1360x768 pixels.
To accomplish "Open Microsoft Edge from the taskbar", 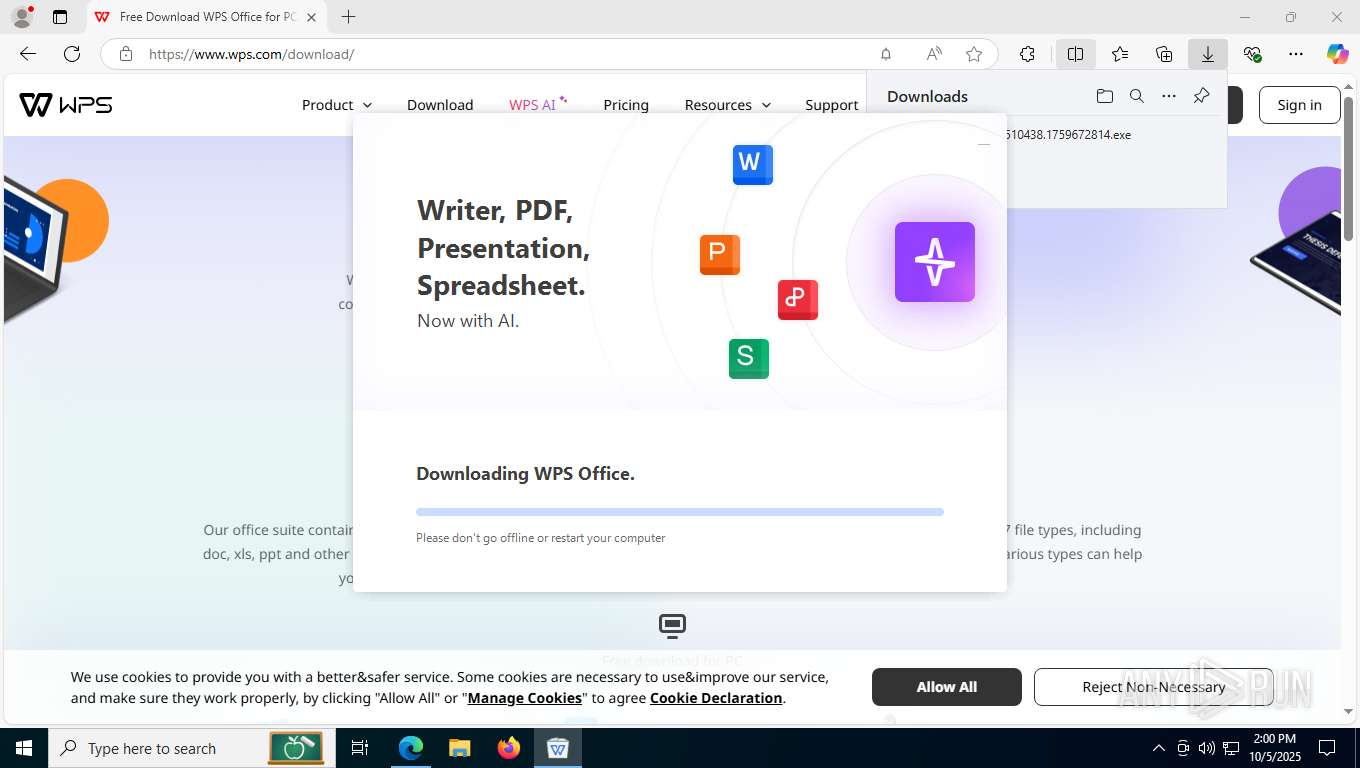I will tap(410, 748).
